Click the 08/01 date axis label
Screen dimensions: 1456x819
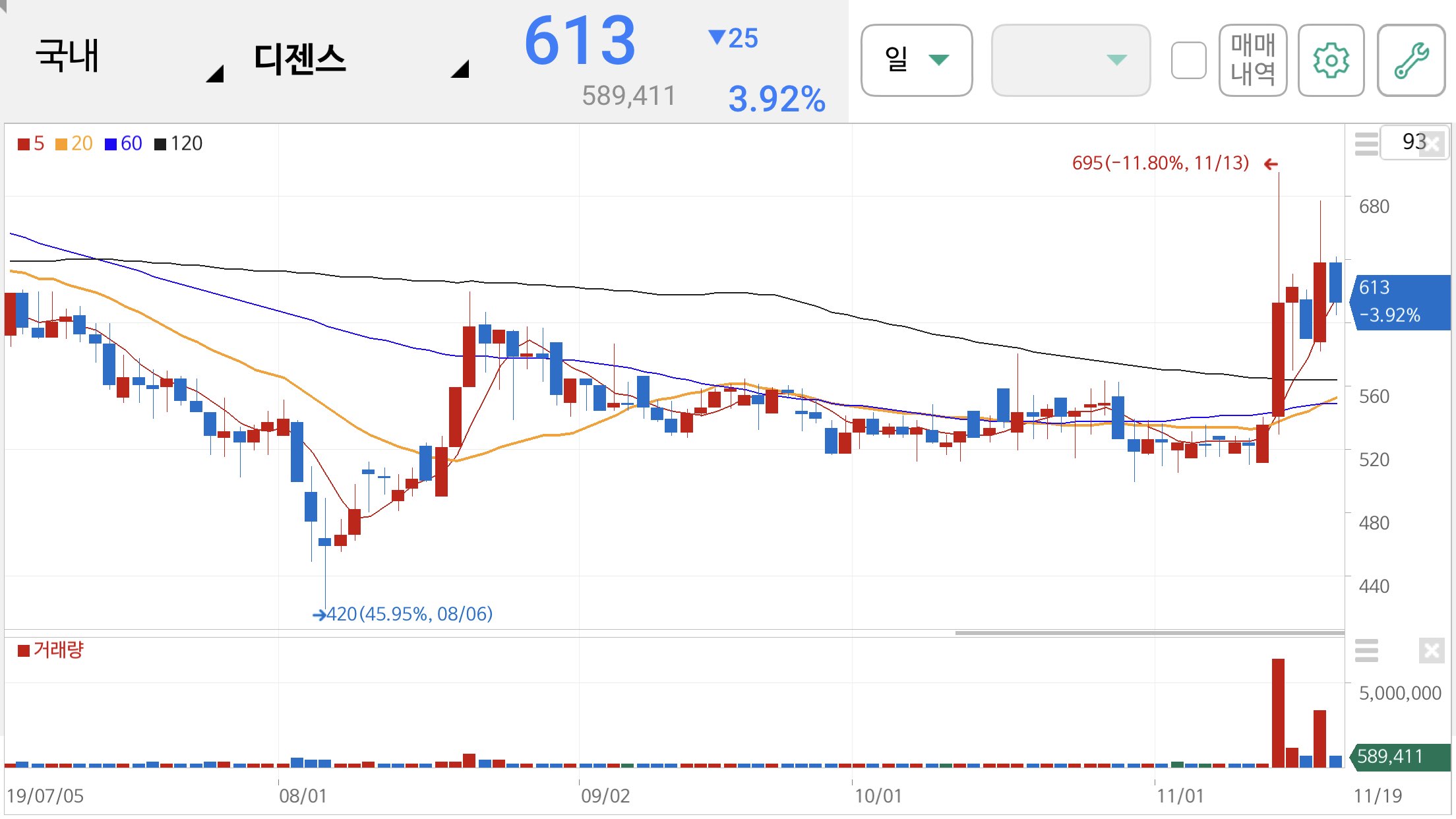(303, 797)
